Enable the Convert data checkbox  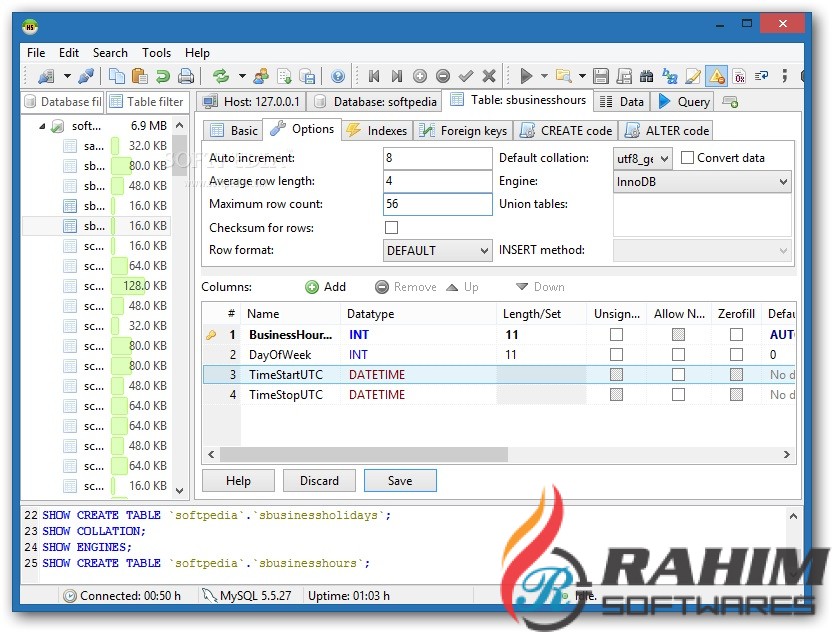[688, 158]
